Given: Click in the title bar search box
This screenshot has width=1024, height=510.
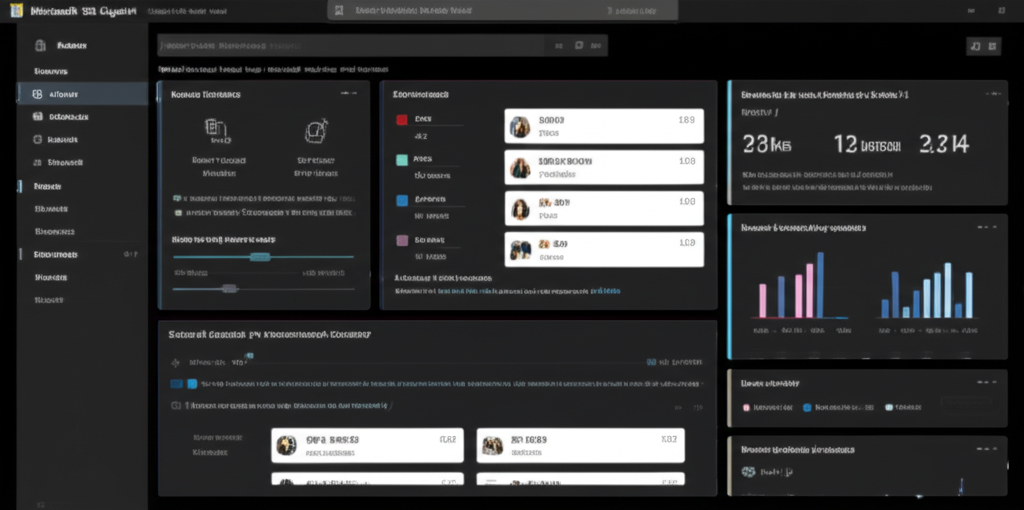Looking at the screenshot, I should coord(503,10).
